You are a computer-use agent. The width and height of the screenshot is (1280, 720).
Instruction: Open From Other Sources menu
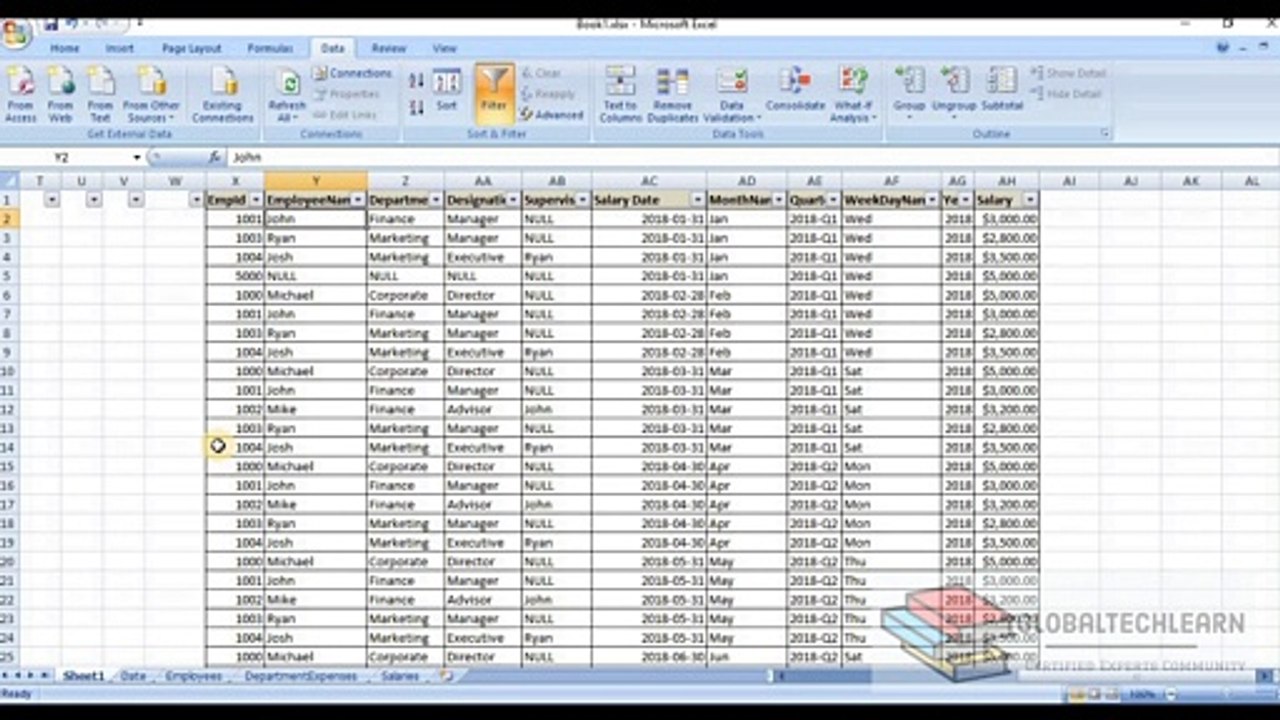click(x=152, y=95)
